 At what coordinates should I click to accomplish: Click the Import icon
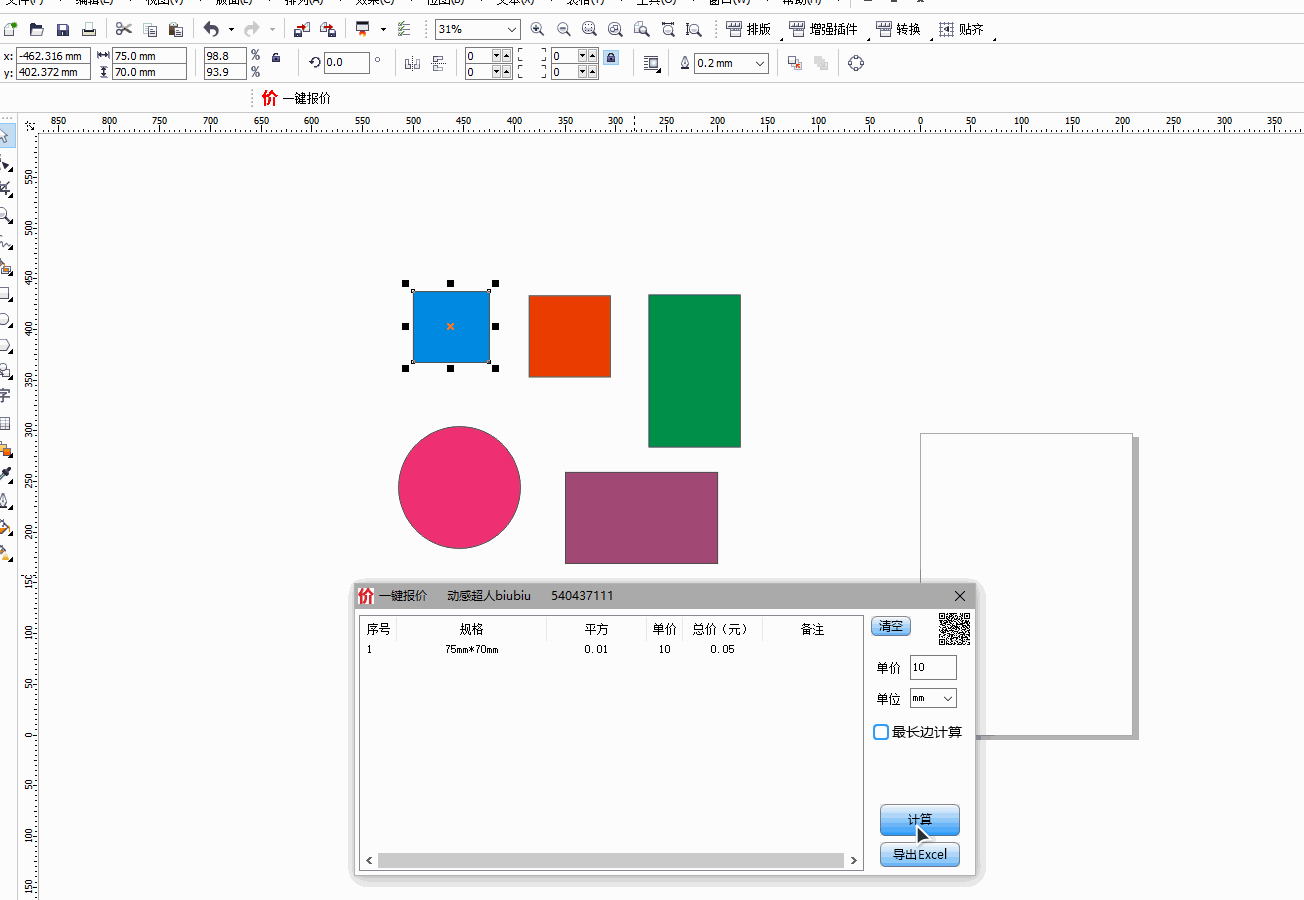pos(301,30)
